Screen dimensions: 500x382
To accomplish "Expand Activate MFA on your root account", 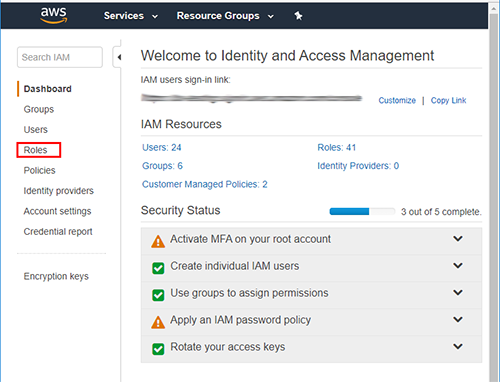I will (458, 239).
